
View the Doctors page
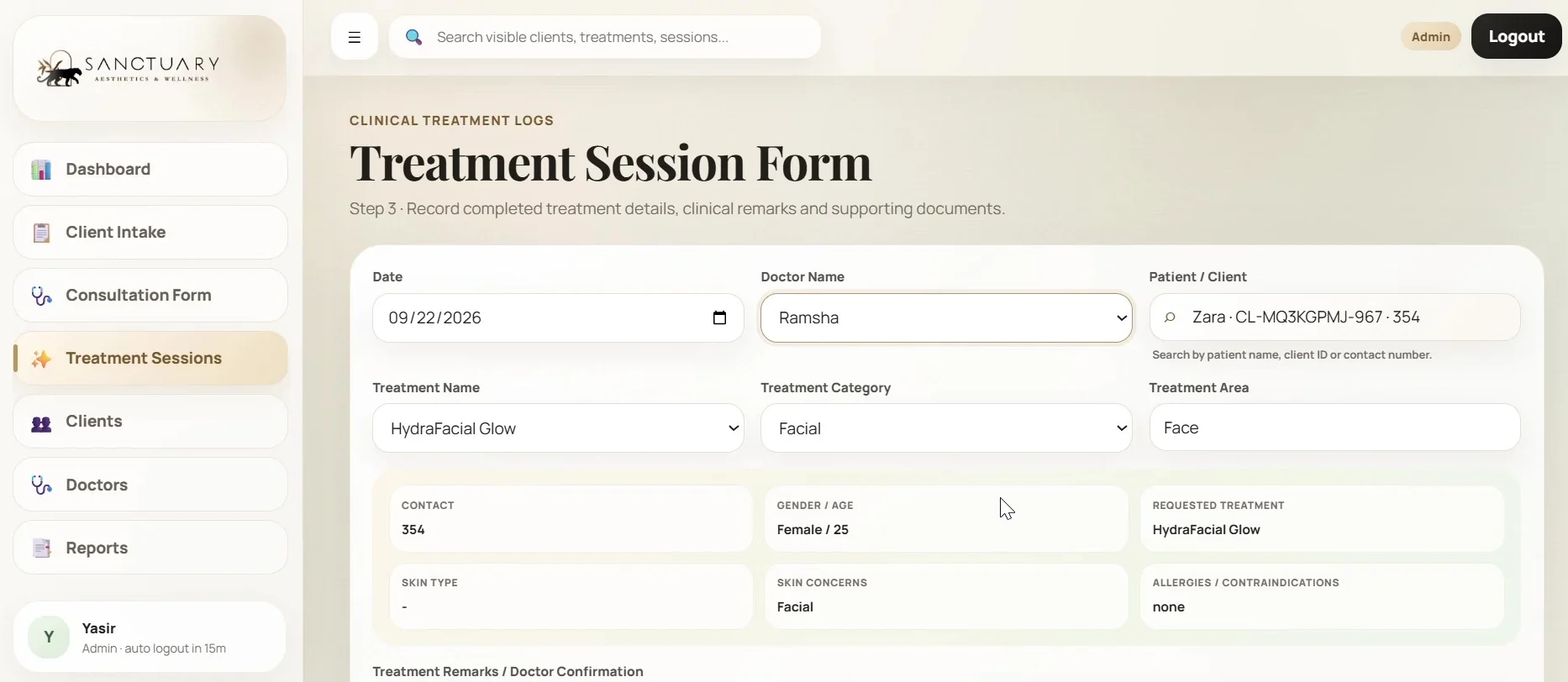[x=150, y=485]
